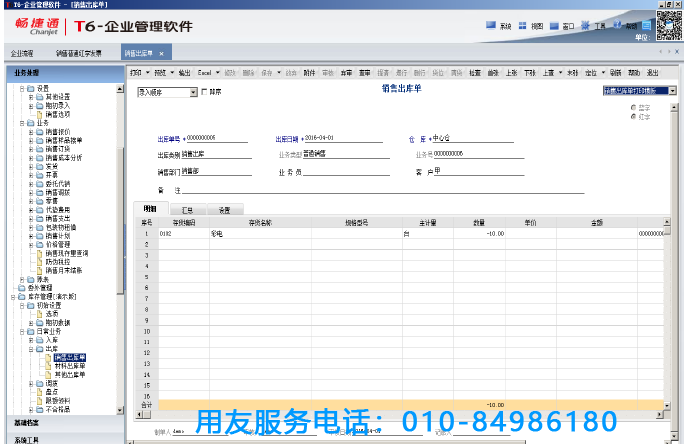
Task: Click the 业务员 input field
Action: (x=346, y=172)
